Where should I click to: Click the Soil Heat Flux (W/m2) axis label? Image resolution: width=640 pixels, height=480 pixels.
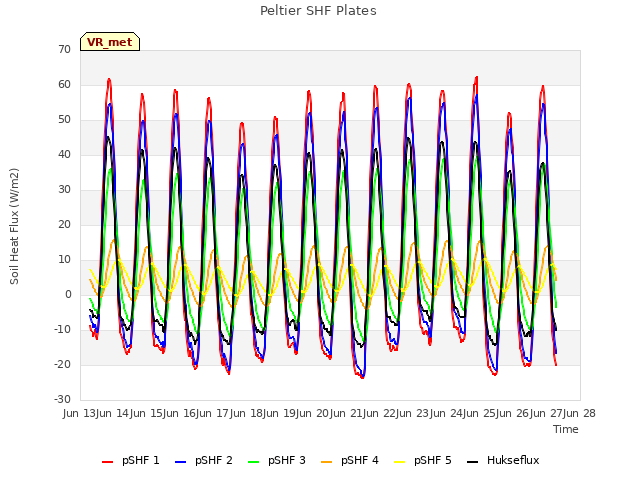pyautogui.click(x=14, y=226)
